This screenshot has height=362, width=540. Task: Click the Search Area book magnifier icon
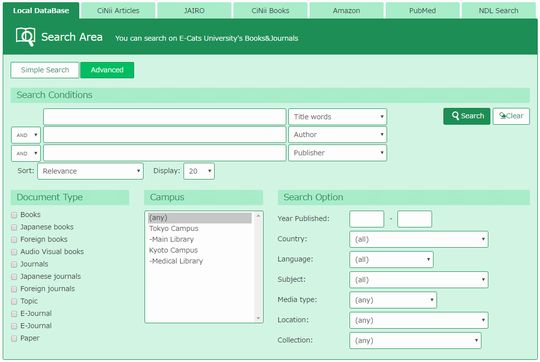click(x=25, y=37)
